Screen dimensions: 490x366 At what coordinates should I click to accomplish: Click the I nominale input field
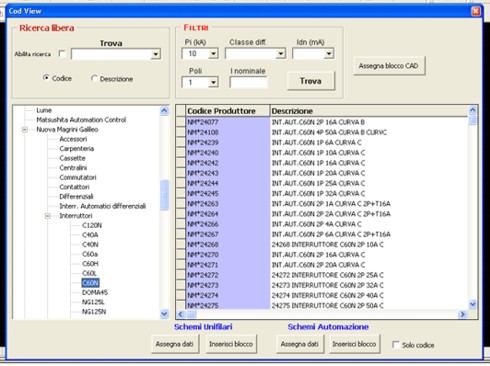click(249, 82)
